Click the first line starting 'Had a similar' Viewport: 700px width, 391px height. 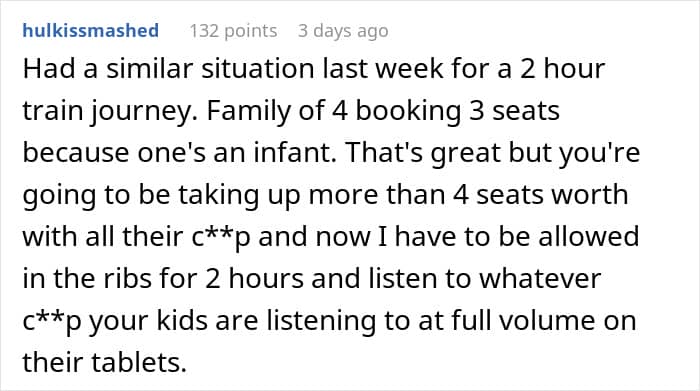click(314, 69)
